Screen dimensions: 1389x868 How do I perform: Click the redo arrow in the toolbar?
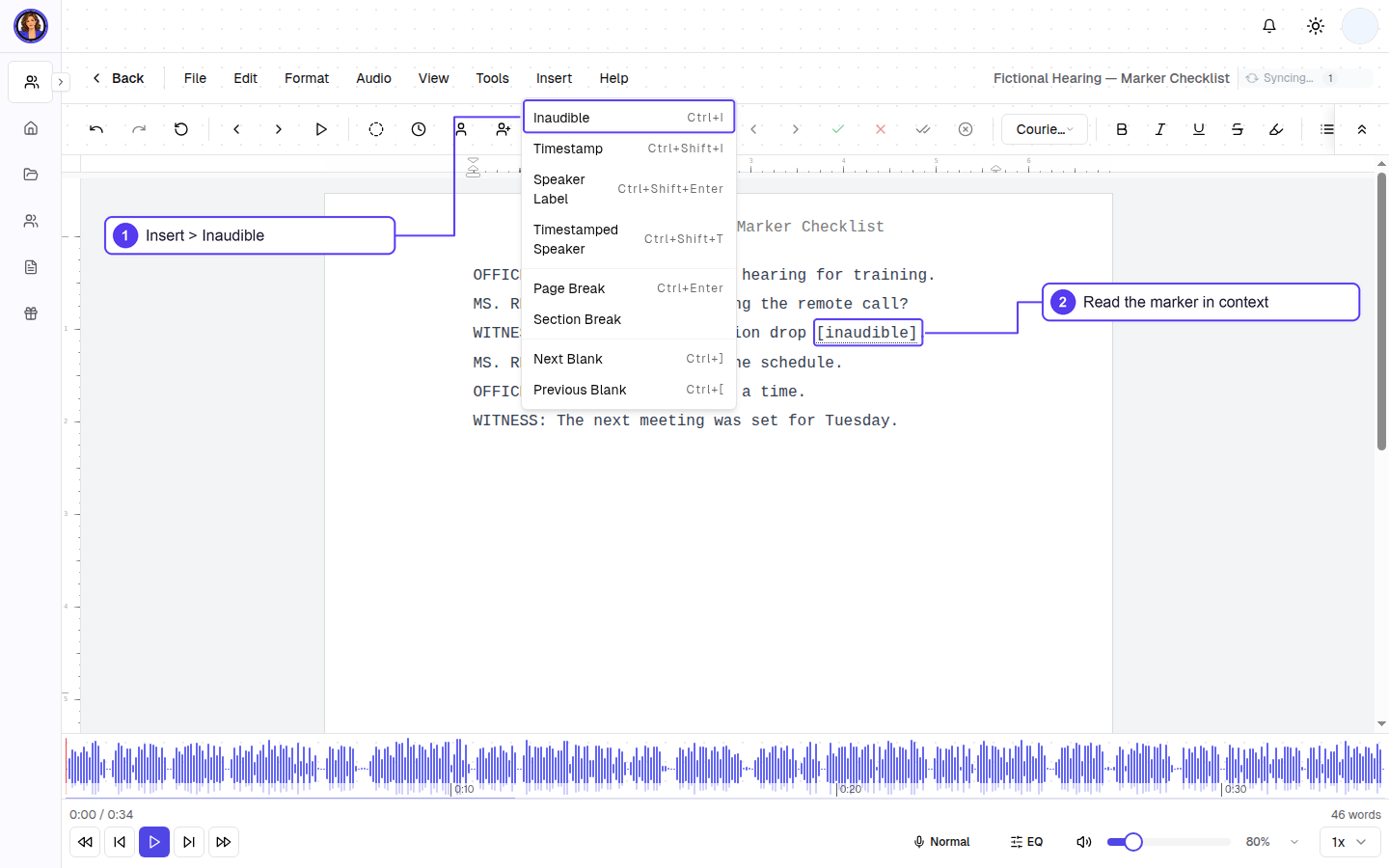[x=139, y=129]
